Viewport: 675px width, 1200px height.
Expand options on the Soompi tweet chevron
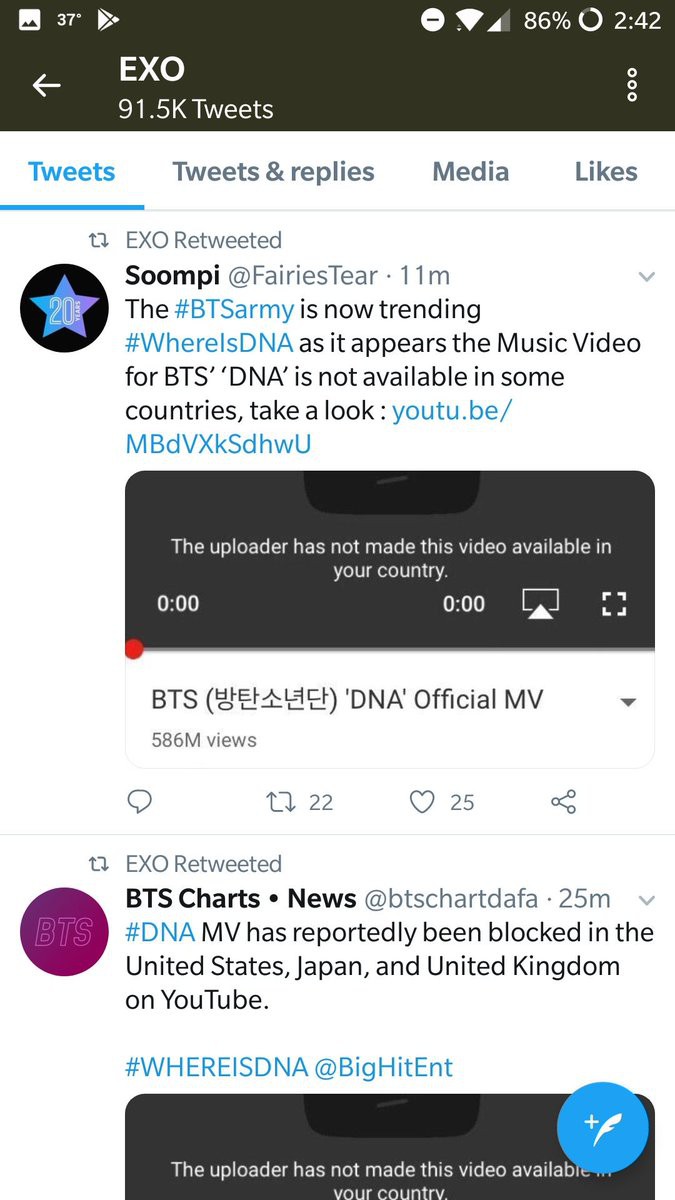pyautogui.click(x=647, y=277)
